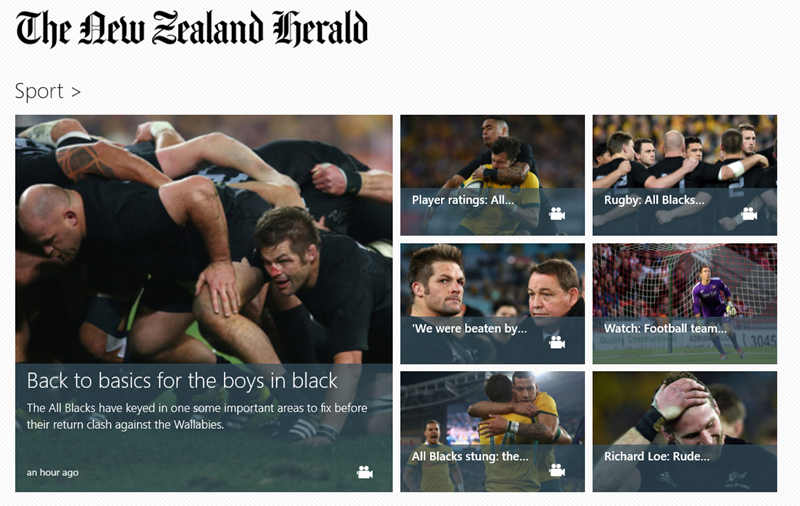
Task: Click the All Blacks story summary text
Action: pyautogui.click(x=197, y=416)
